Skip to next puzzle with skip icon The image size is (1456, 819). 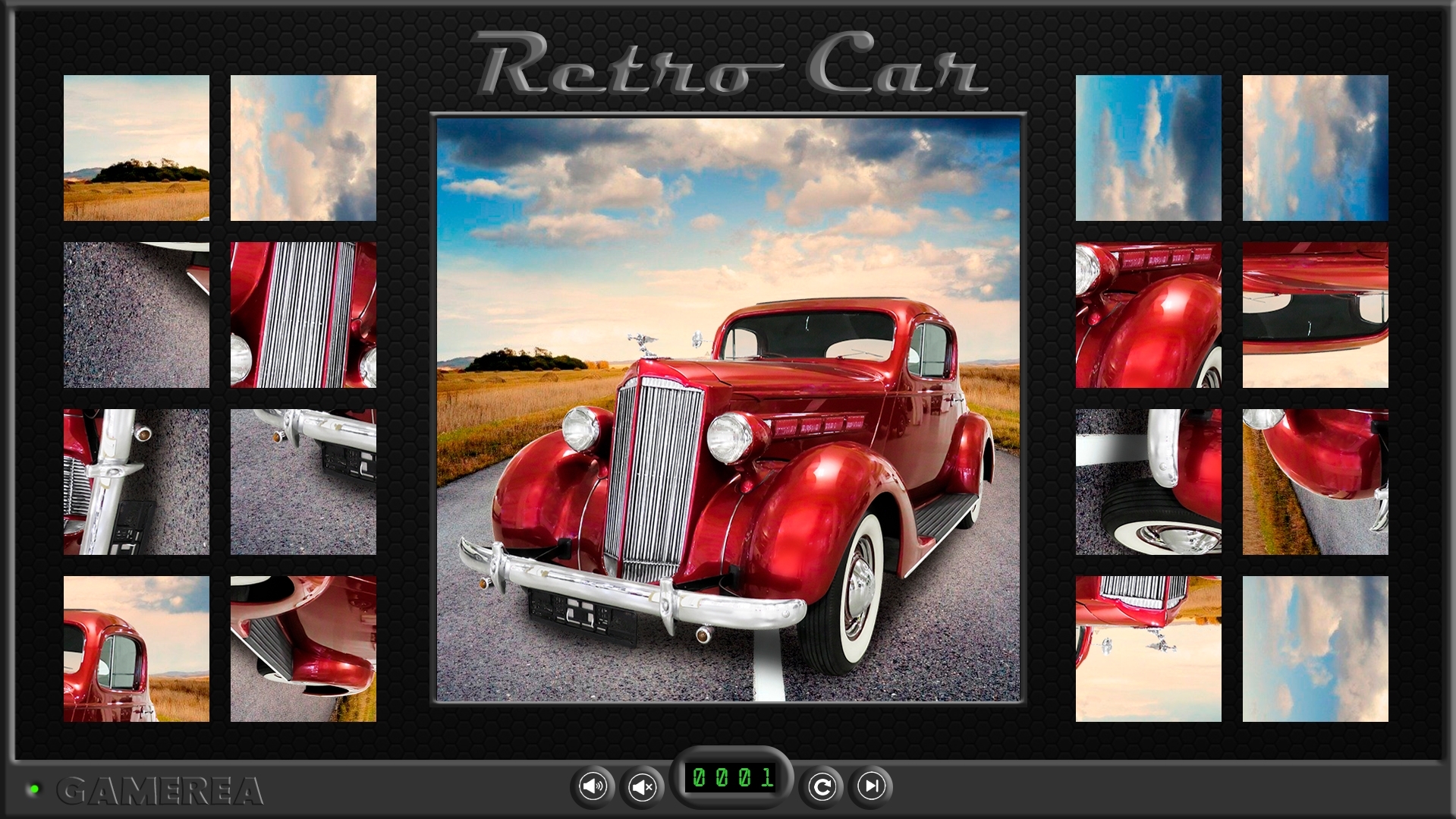coord(871,786)
